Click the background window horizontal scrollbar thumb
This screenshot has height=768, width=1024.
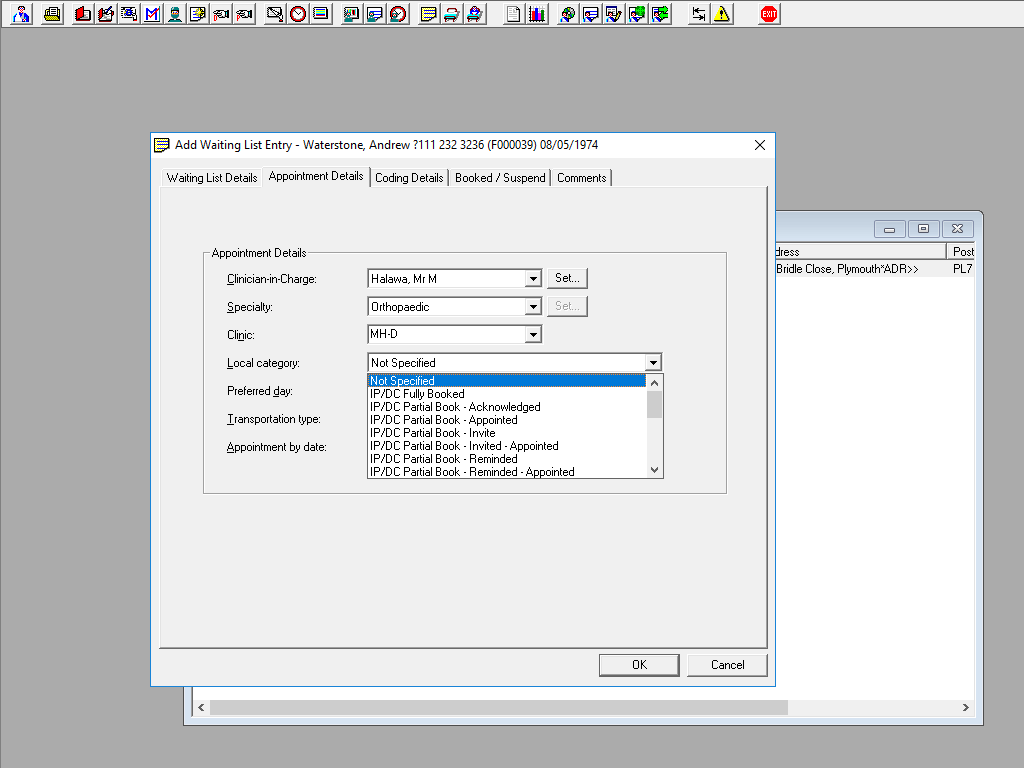[x=499, y=707]
